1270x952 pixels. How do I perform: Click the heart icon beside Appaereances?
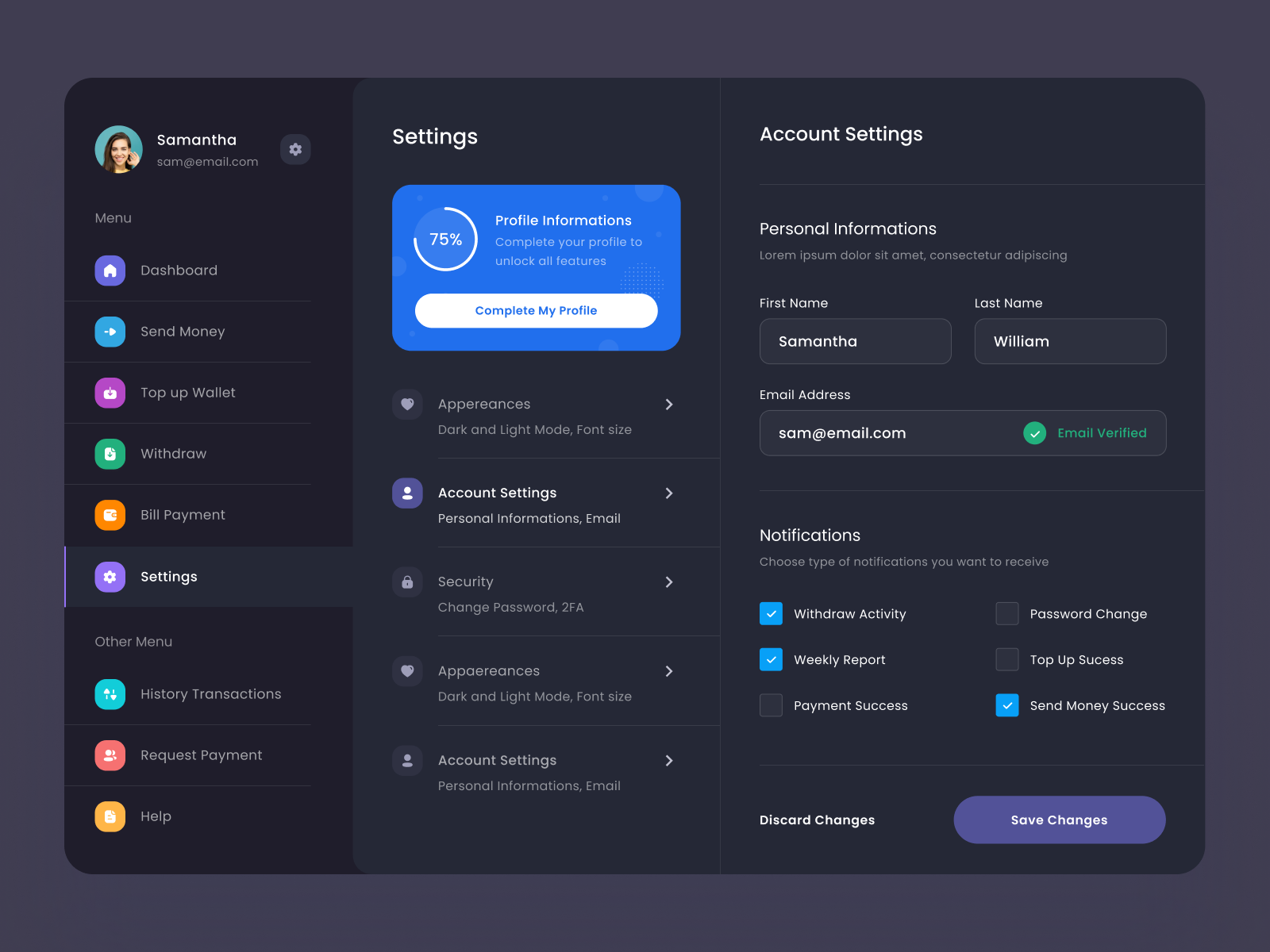407,670
